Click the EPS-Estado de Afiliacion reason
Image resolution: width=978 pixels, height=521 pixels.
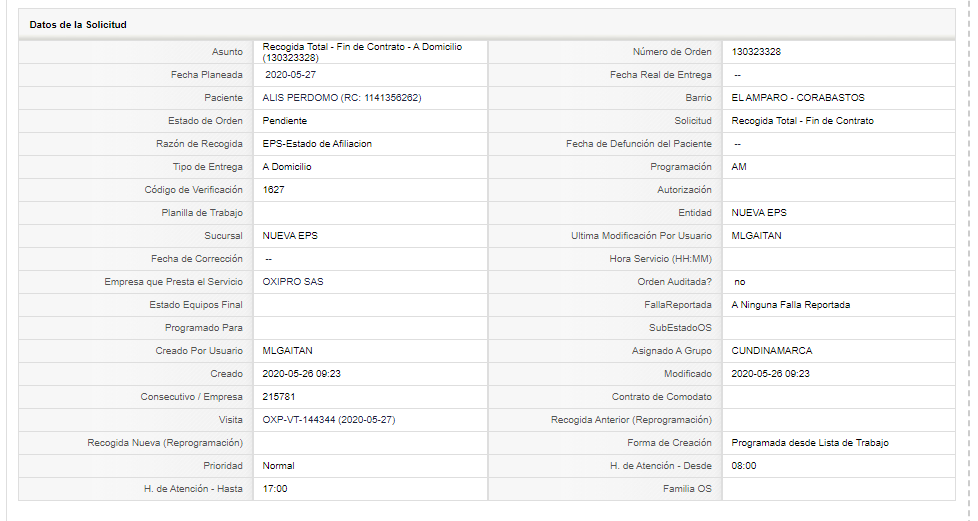[x=317, y=144]
